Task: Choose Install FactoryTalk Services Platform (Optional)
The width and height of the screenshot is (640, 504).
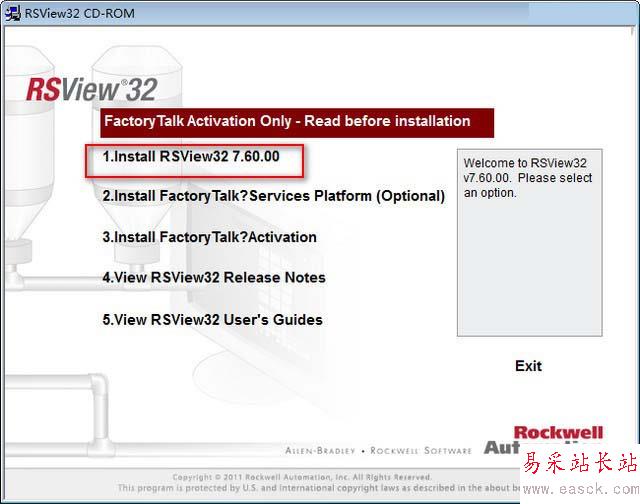Action: click(273, 196)
